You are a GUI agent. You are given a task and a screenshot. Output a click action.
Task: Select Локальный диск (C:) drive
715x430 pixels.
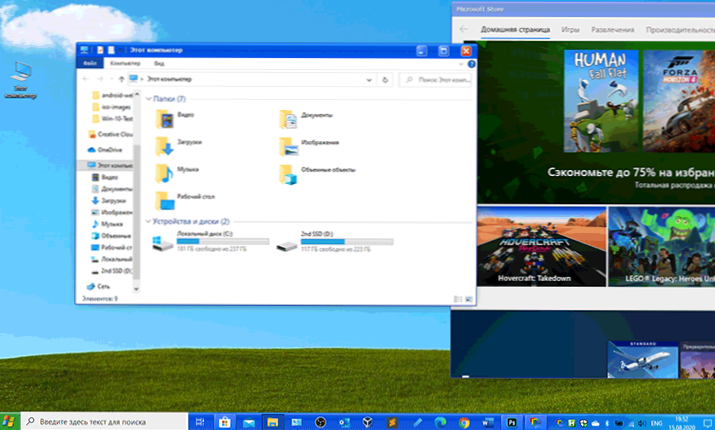tap(210, 241)
